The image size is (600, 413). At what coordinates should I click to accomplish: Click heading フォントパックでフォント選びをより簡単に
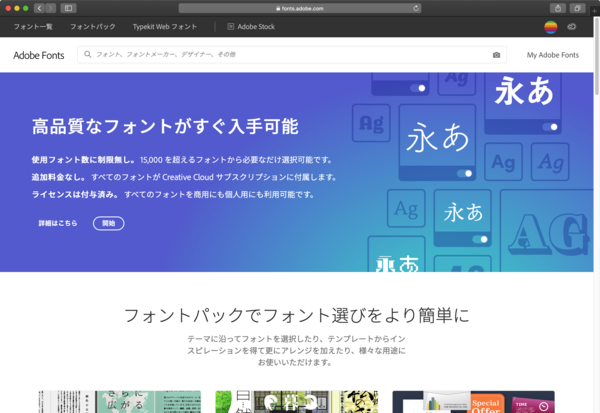point(297,316)
